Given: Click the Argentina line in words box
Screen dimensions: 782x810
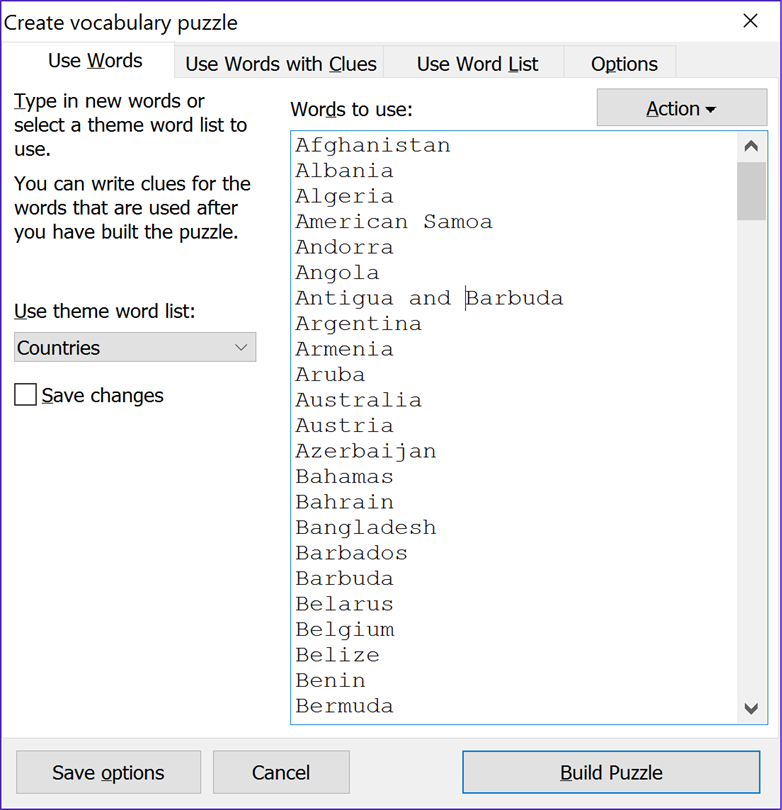Looking at the screenshot, I should (359, 324).
